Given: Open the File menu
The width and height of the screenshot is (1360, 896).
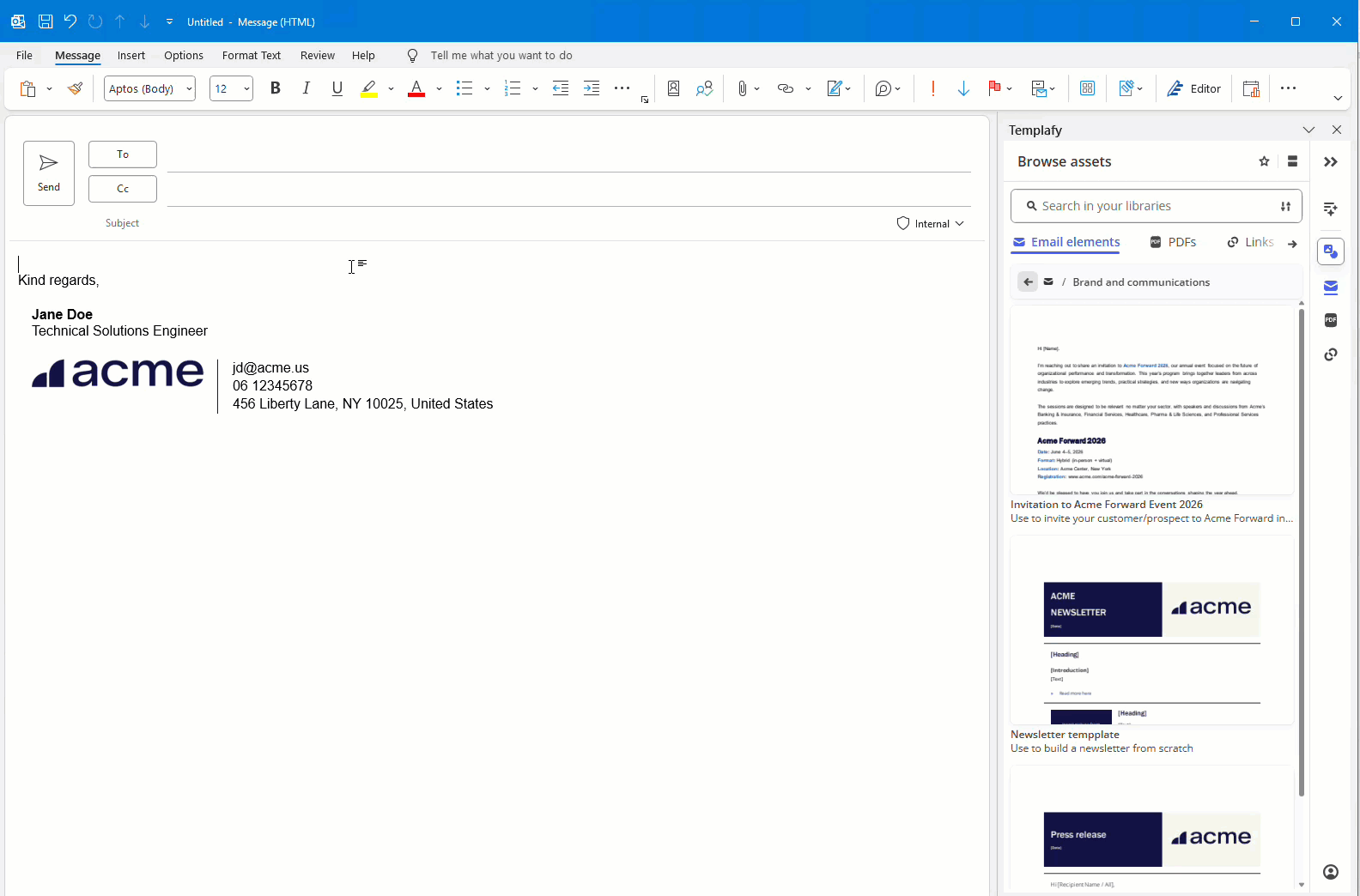Looking at the screenshot, I should (x=24, y=55).
